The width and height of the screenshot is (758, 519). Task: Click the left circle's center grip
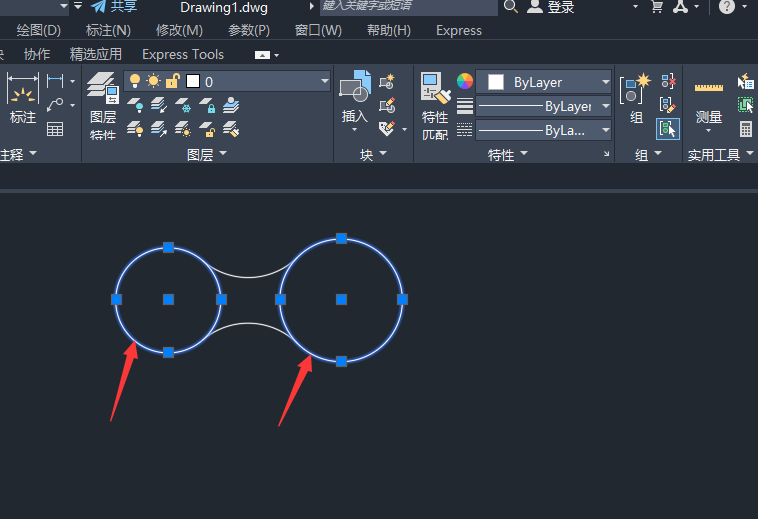tap(168, 300)
